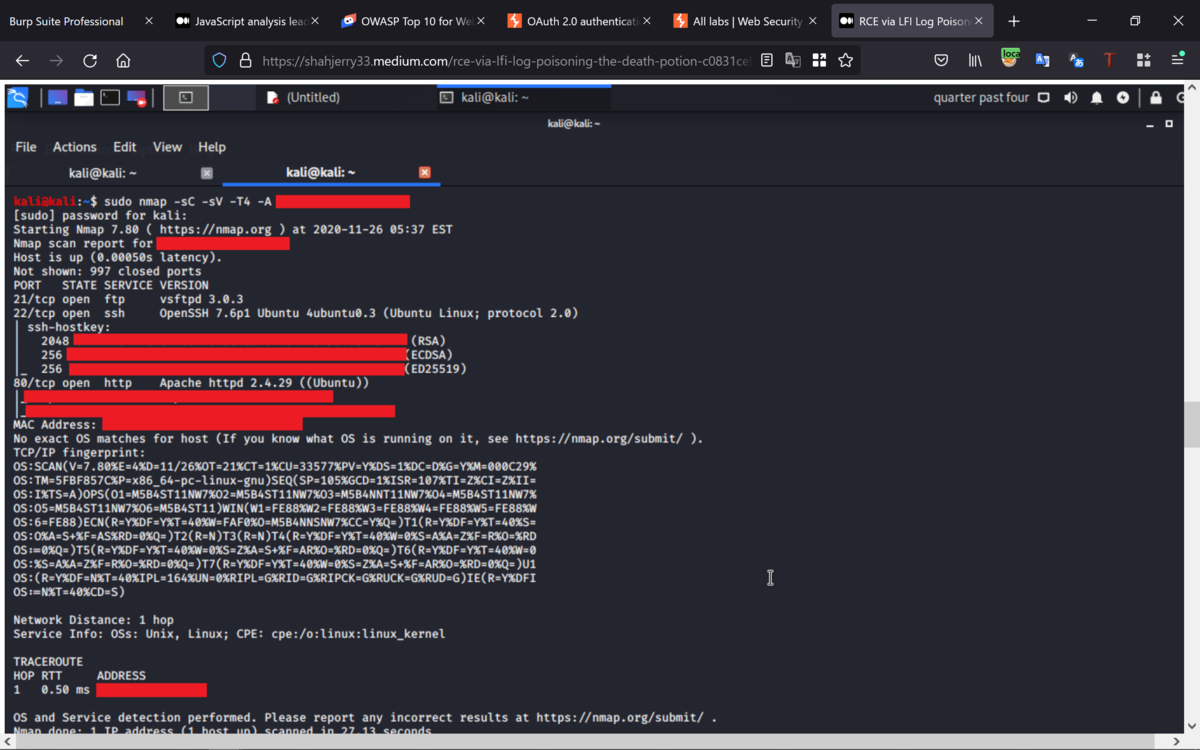Open the Kali dragon applications menu

18,97
